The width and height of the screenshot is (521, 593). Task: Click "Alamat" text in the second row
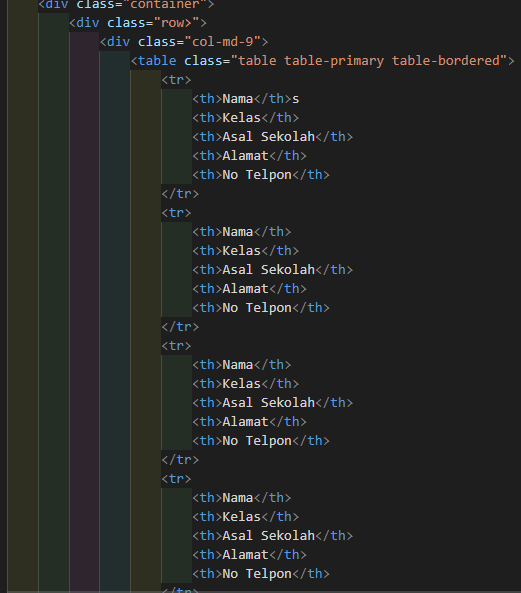(245, 289)
